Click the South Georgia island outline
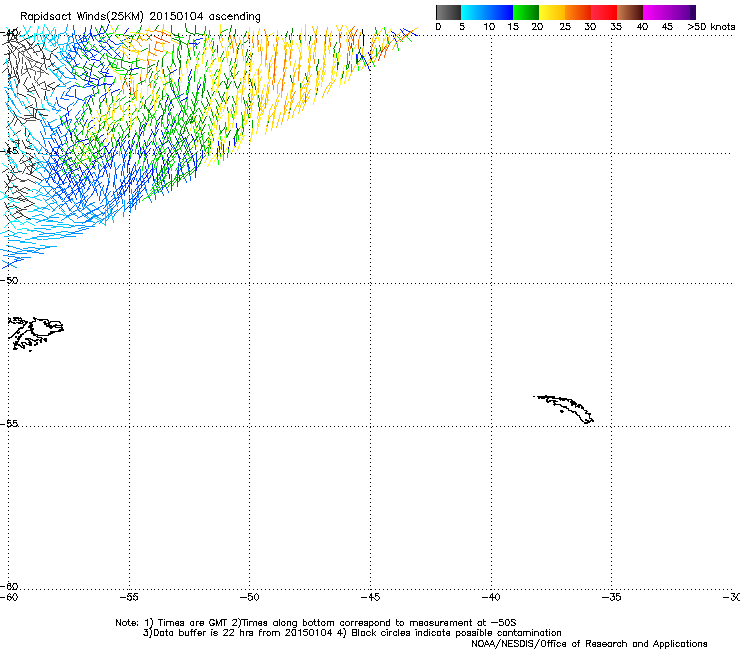This screenshot has height=650, width=740. 564,409
